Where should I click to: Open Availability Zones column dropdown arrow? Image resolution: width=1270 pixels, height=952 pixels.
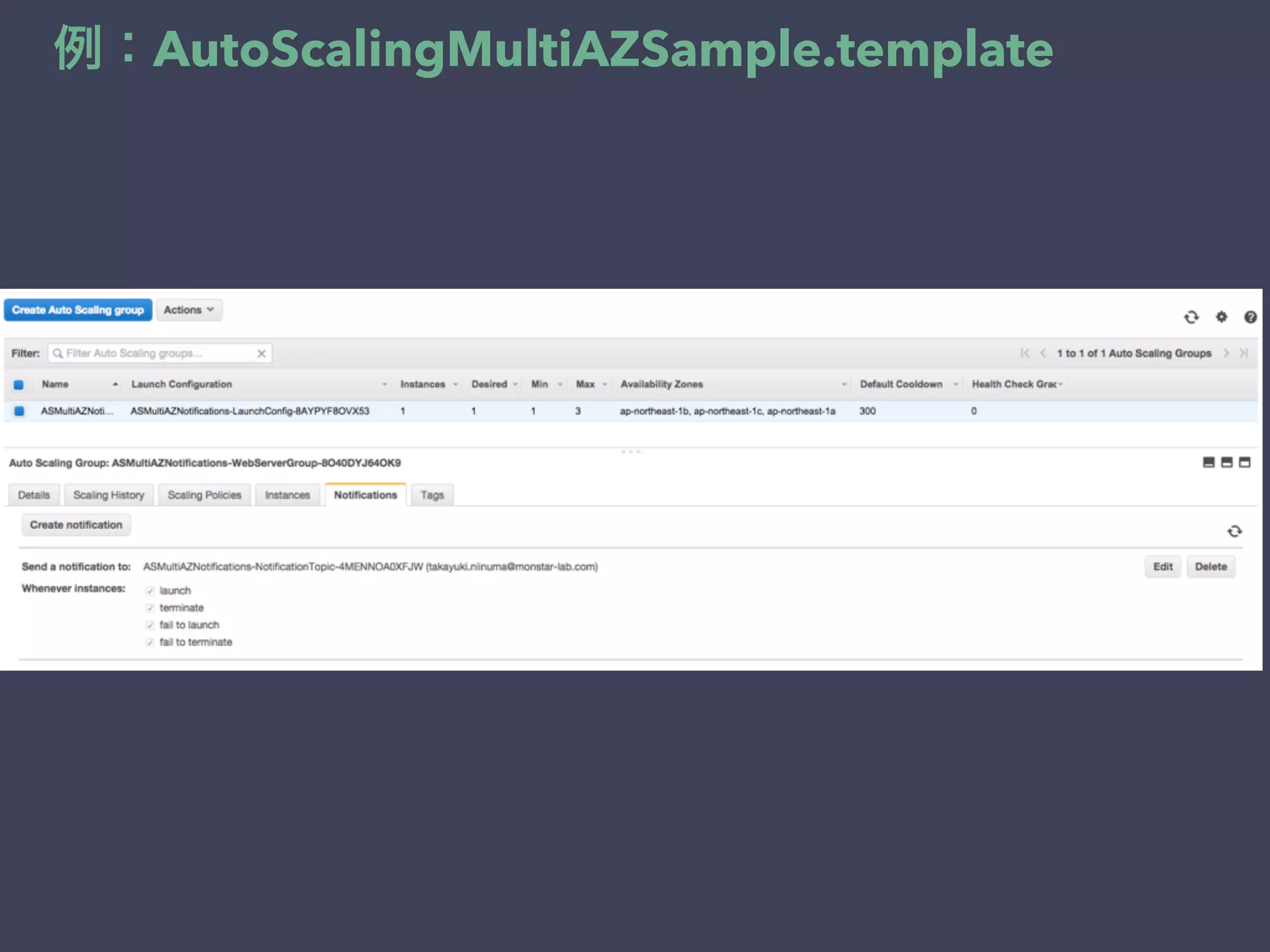coord(844,384)
